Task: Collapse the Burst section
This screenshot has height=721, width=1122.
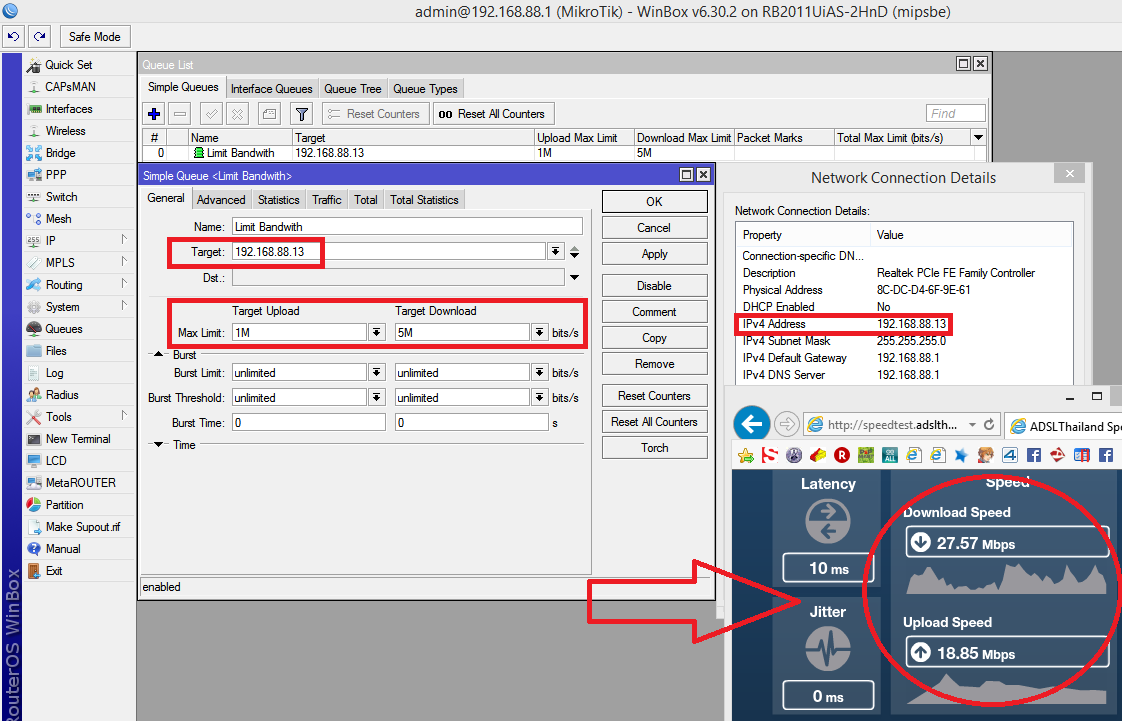Action: click(x=159, y=355)
